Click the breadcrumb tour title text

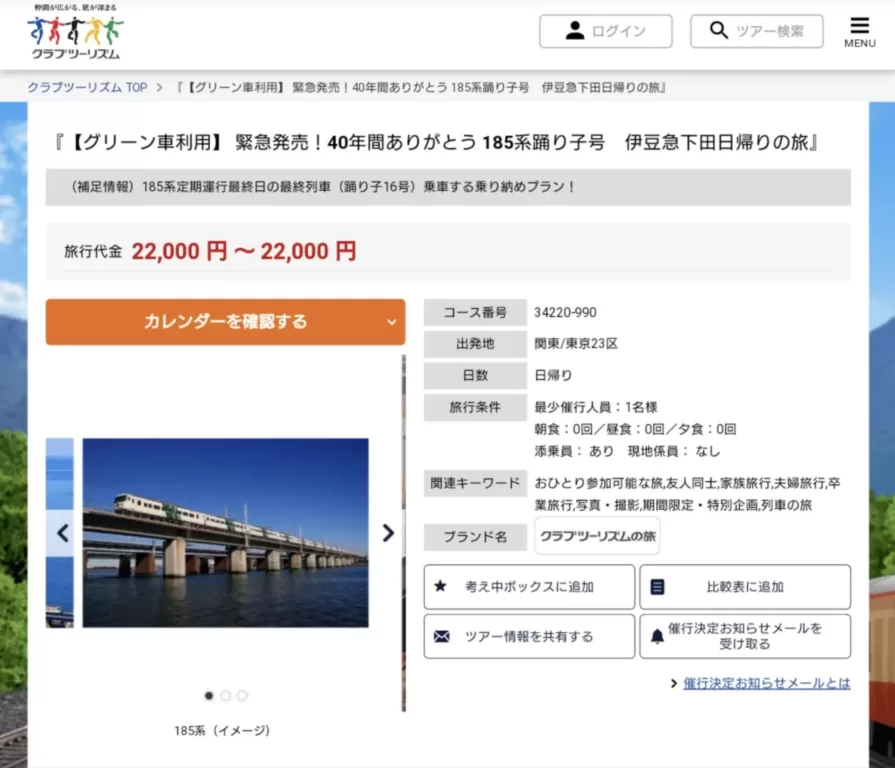421,87
